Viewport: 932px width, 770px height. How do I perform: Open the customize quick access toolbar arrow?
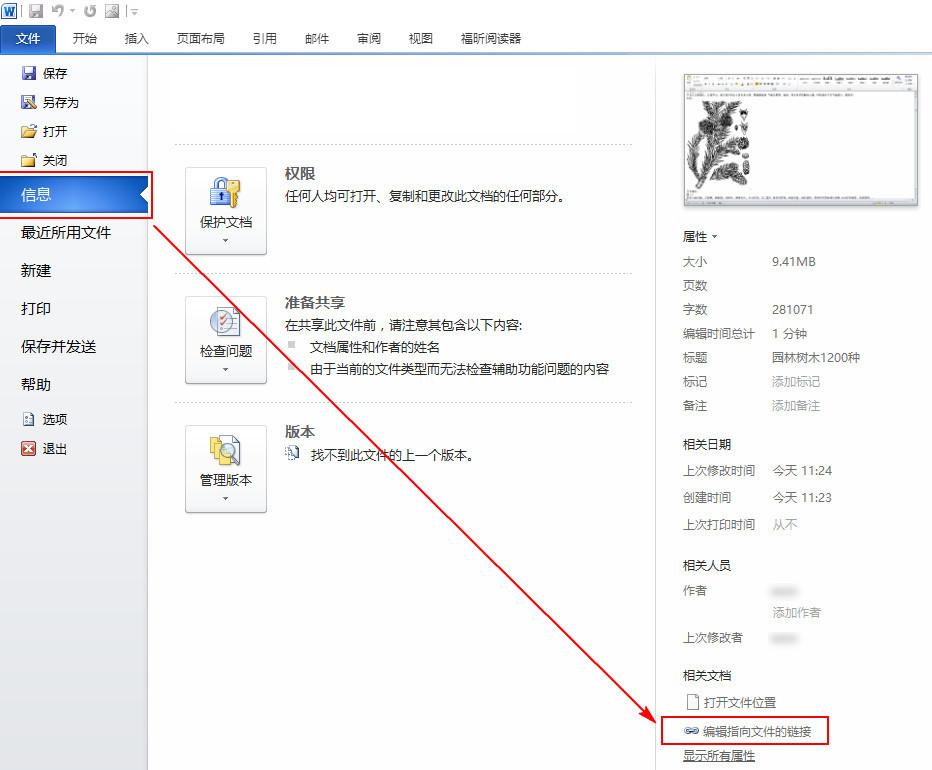tap(135, 12)
